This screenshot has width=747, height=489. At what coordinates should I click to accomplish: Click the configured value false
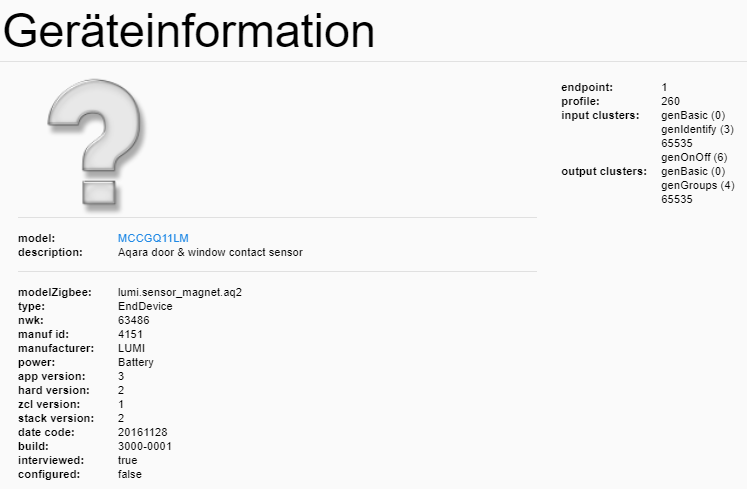130,474
